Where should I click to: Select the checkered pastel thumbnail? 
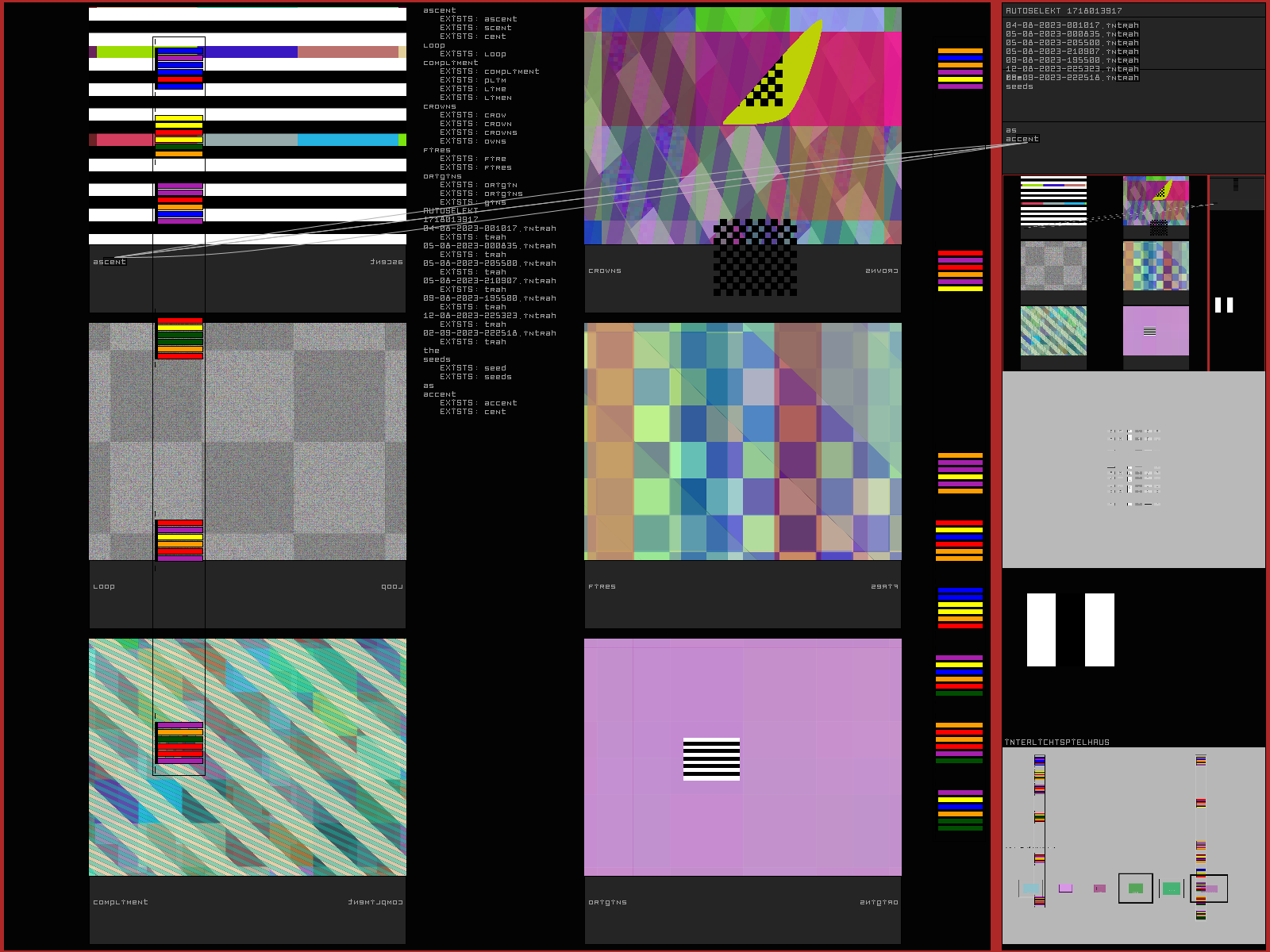click(x=1156, y=266)
